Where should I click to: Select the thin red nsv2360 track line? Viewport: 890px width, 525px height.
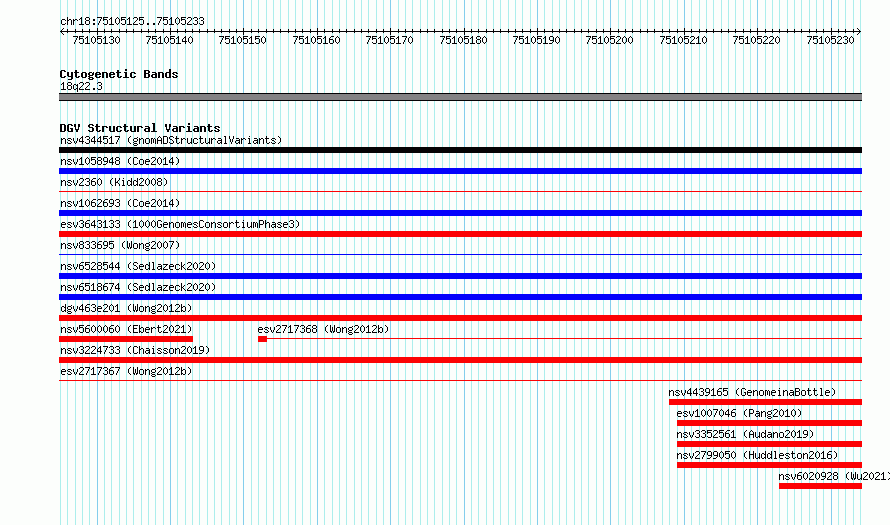[460, 192]
